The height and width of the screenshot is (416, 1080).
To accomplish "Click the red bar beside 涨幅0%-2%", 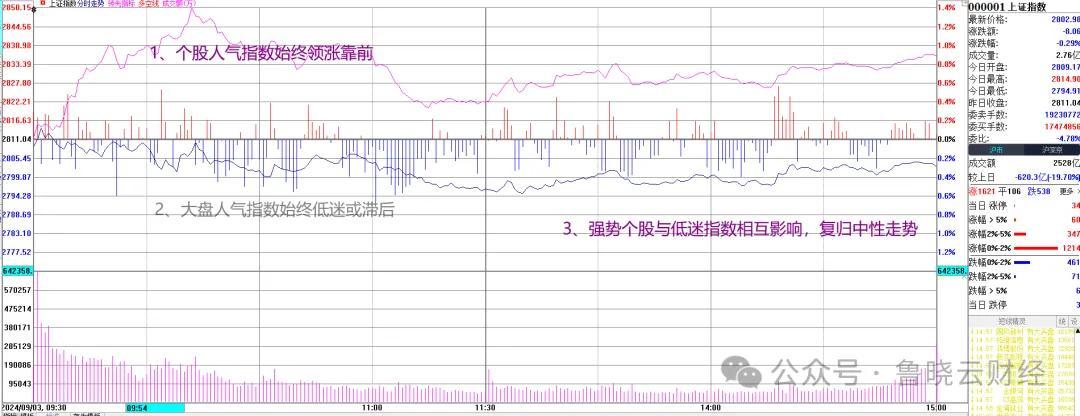I will tap(1037, 247).
